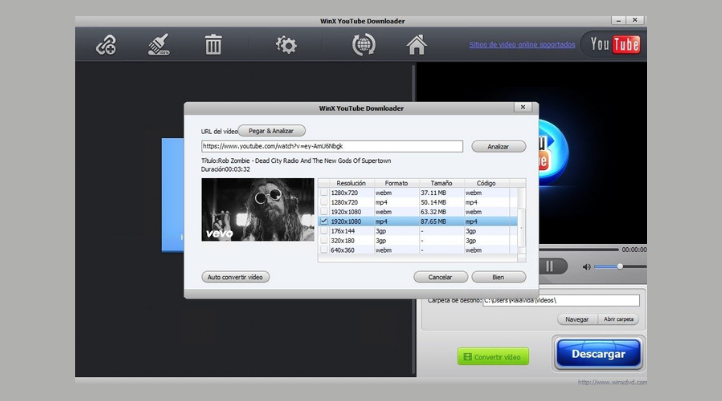722x401 pixels.
Task: Mute audio with the speaker icon
Action: [587, 267]
